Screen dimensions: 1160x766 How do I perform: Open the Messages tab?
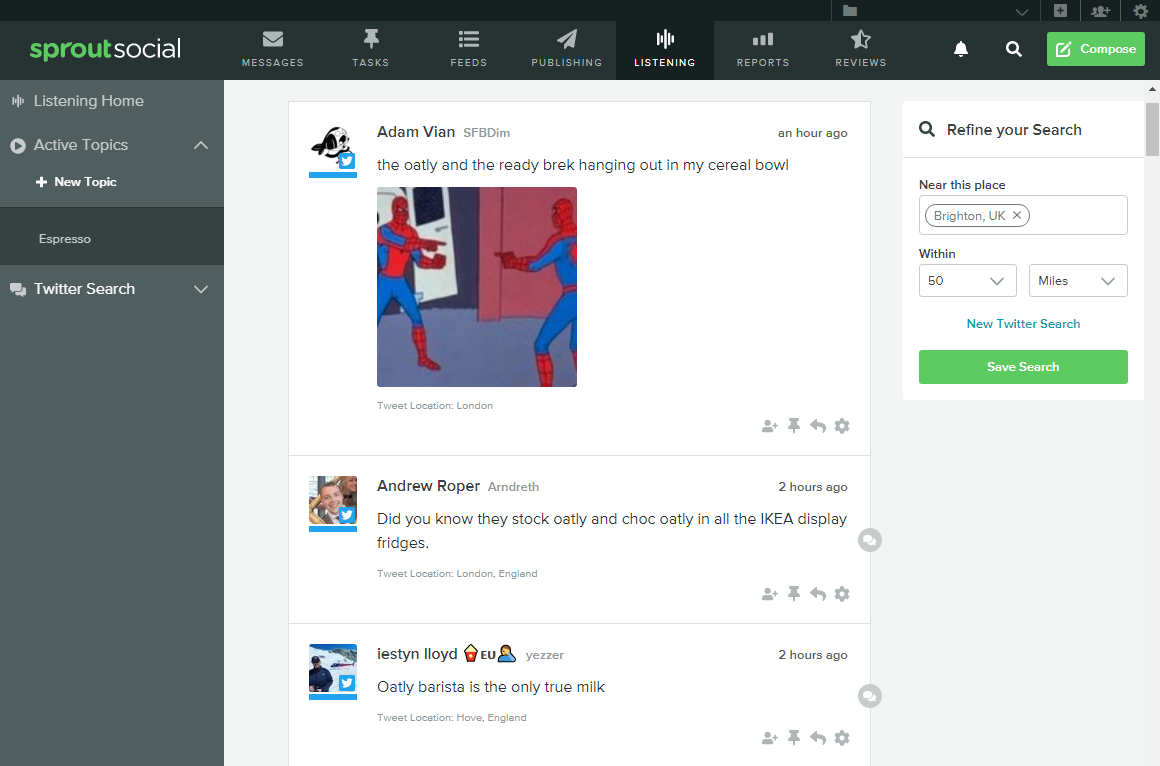click(x=272, y=50)
